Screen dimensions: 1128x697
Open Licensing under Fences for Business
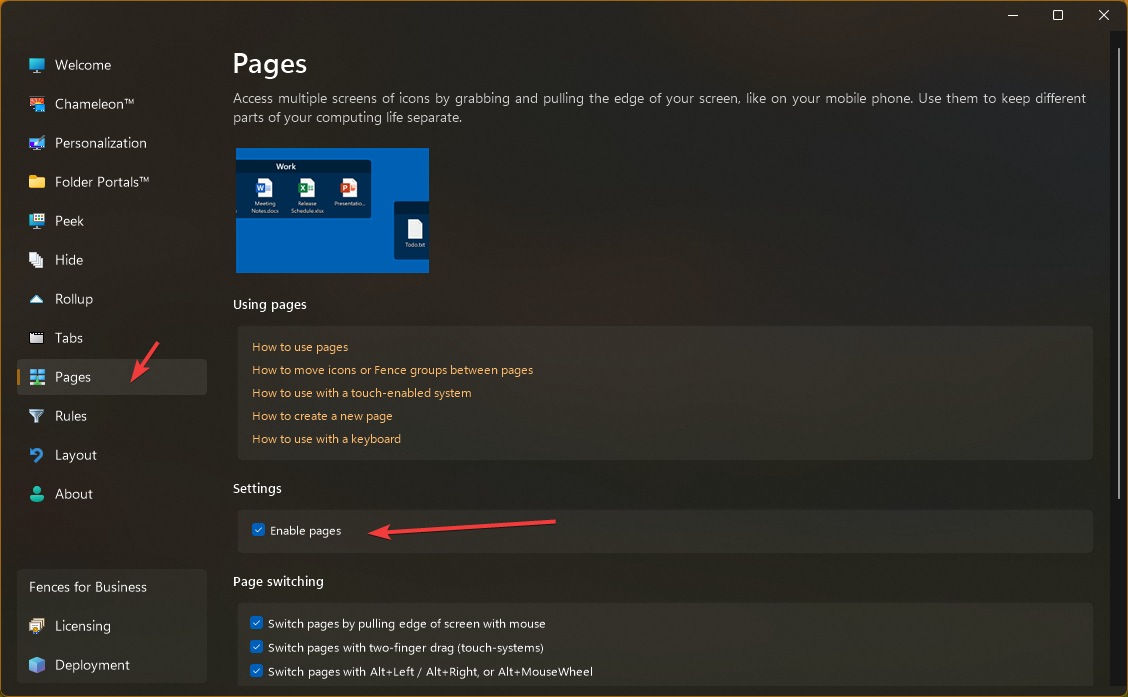tap(83, 626)
